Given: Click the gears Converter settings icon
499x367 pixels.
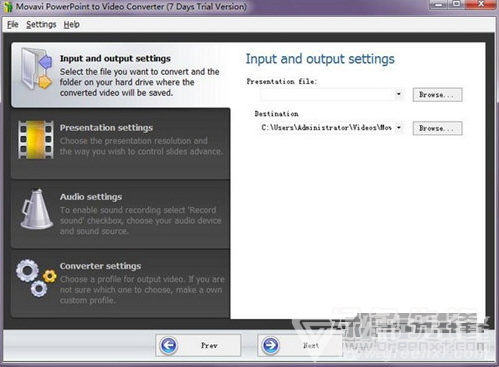Looking at the screenshot, I should point(36,279).
